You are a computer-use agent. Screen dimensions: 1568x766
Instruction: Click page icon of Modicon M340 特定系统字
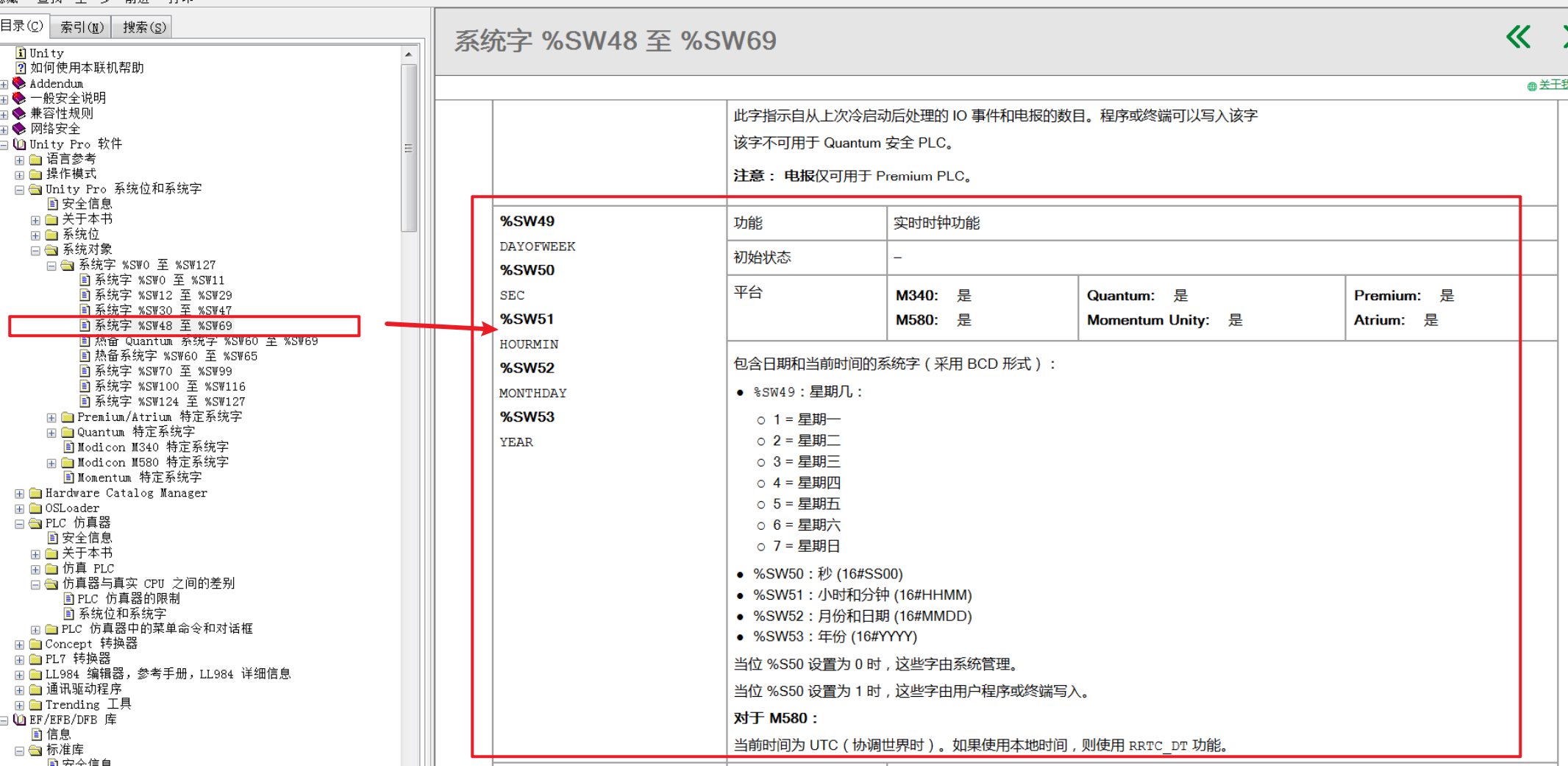(68, 447)
